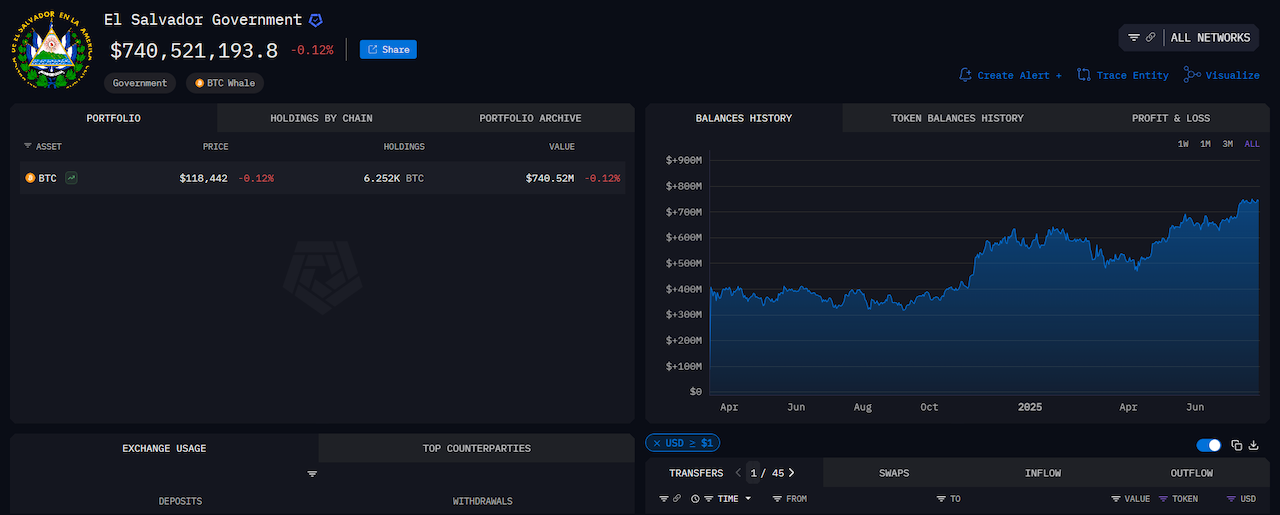Click the verified badge next to El Salvador Government

[315, 20]
